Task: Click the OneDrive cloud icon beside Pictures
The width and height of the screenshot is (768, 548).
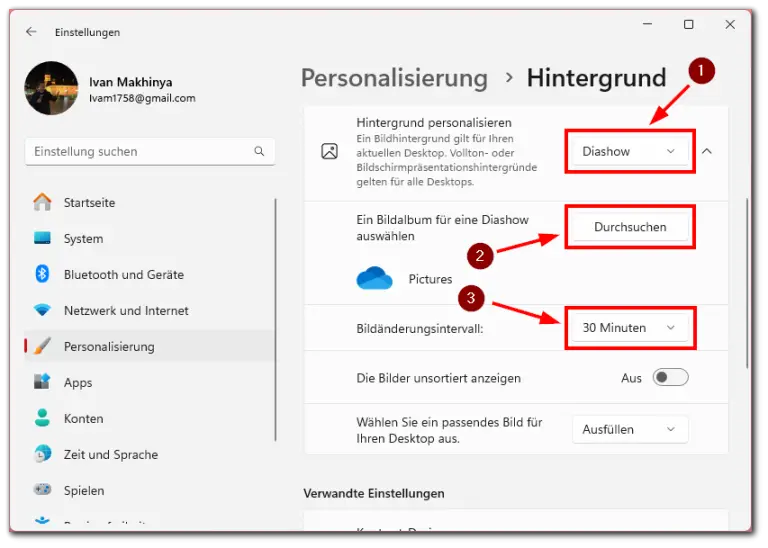Action: tap(375, 279)
